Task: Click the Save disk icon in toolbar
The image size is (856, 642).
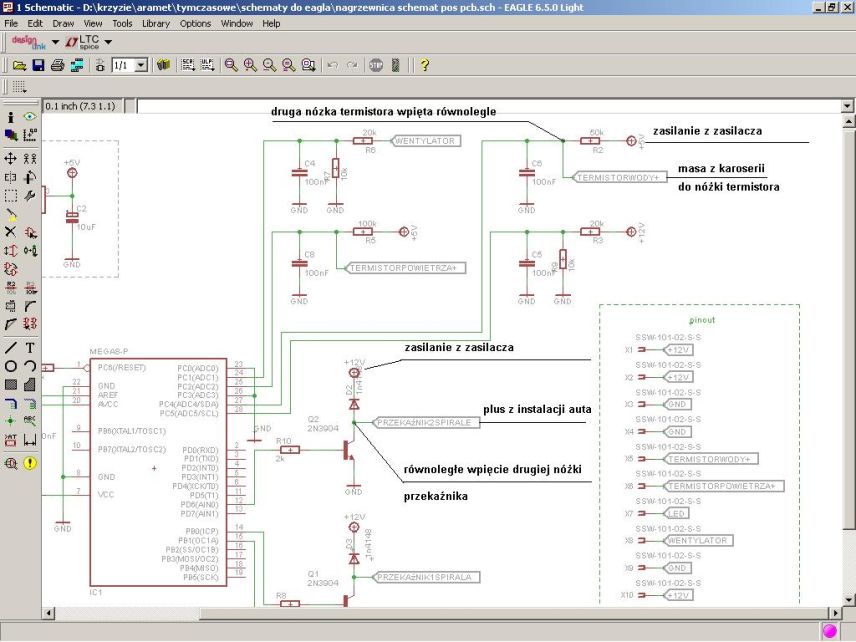Action: click(x=38, y=65)
